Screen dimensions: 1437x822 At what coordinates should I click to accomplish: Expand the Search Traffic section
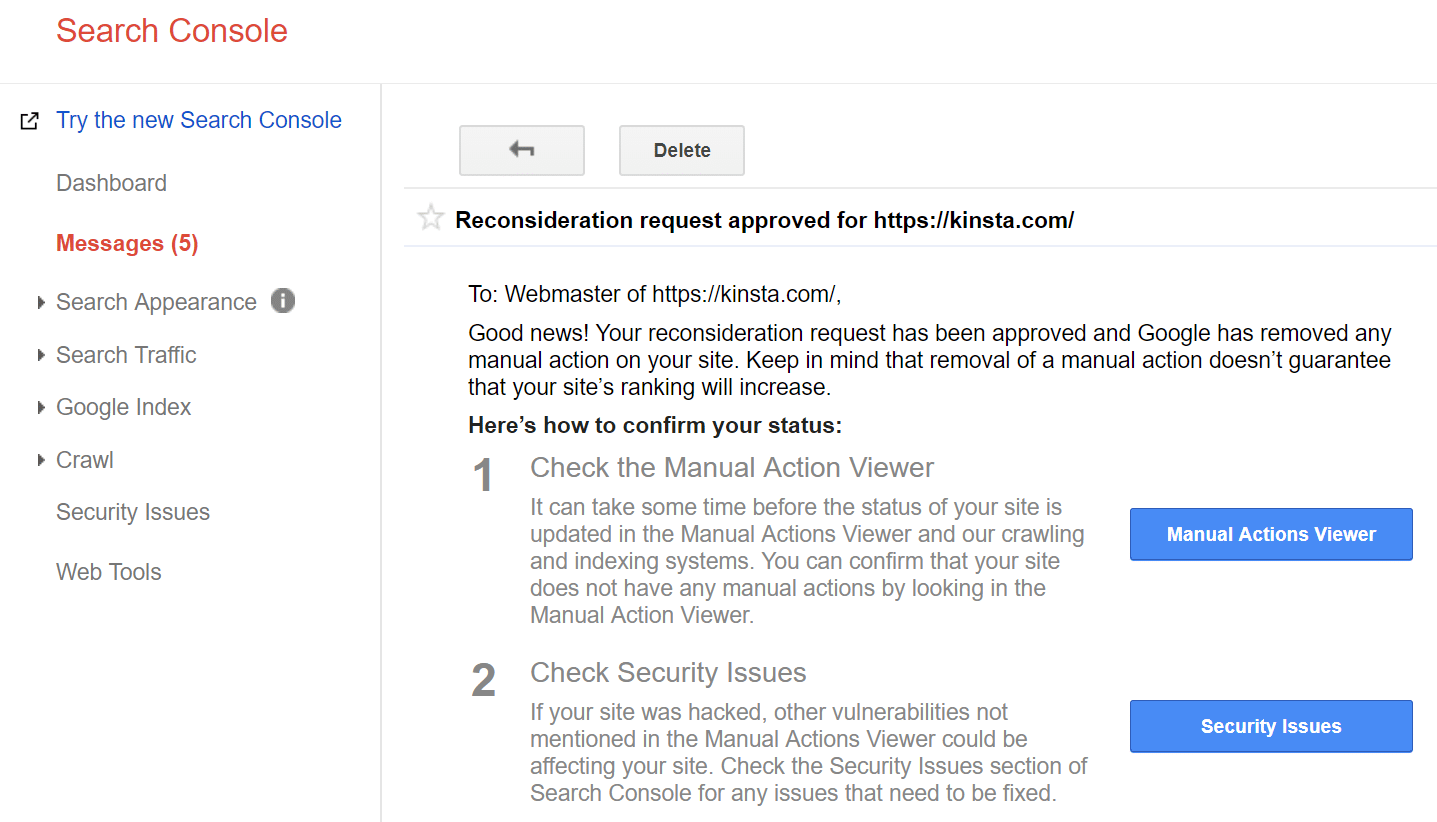(40, 354)
